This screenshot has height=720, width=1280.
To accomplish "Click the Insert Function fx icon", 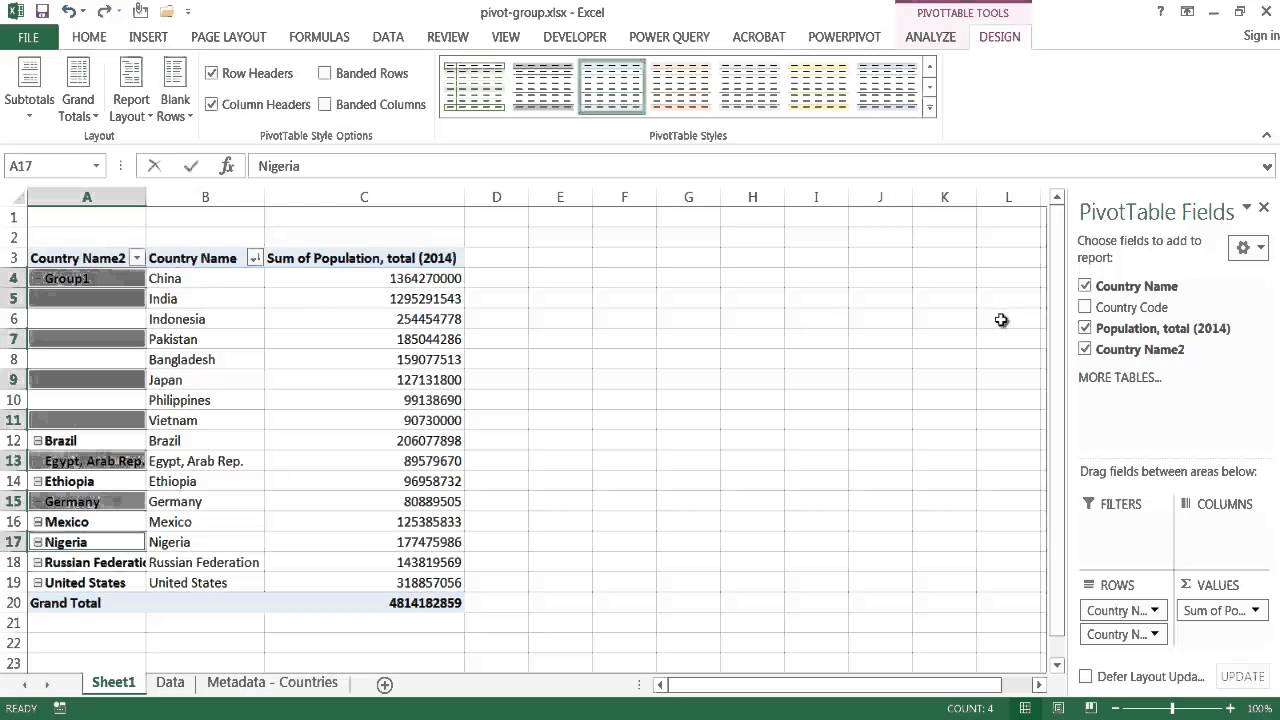I will [x=227, y=166].
